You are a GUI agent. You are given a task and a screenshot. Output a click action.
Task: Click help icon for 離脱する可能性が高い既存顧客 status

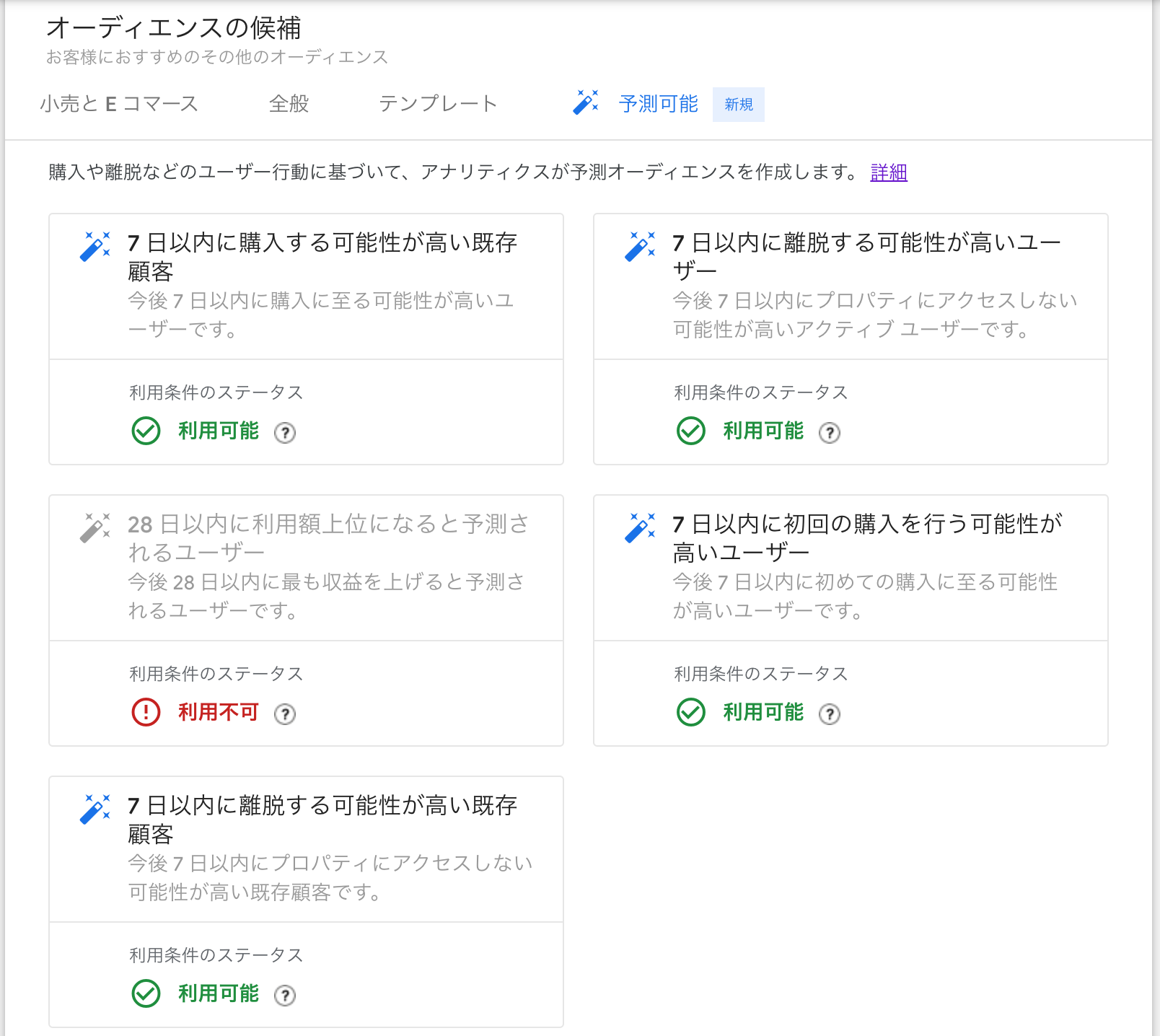coord(285,996)
